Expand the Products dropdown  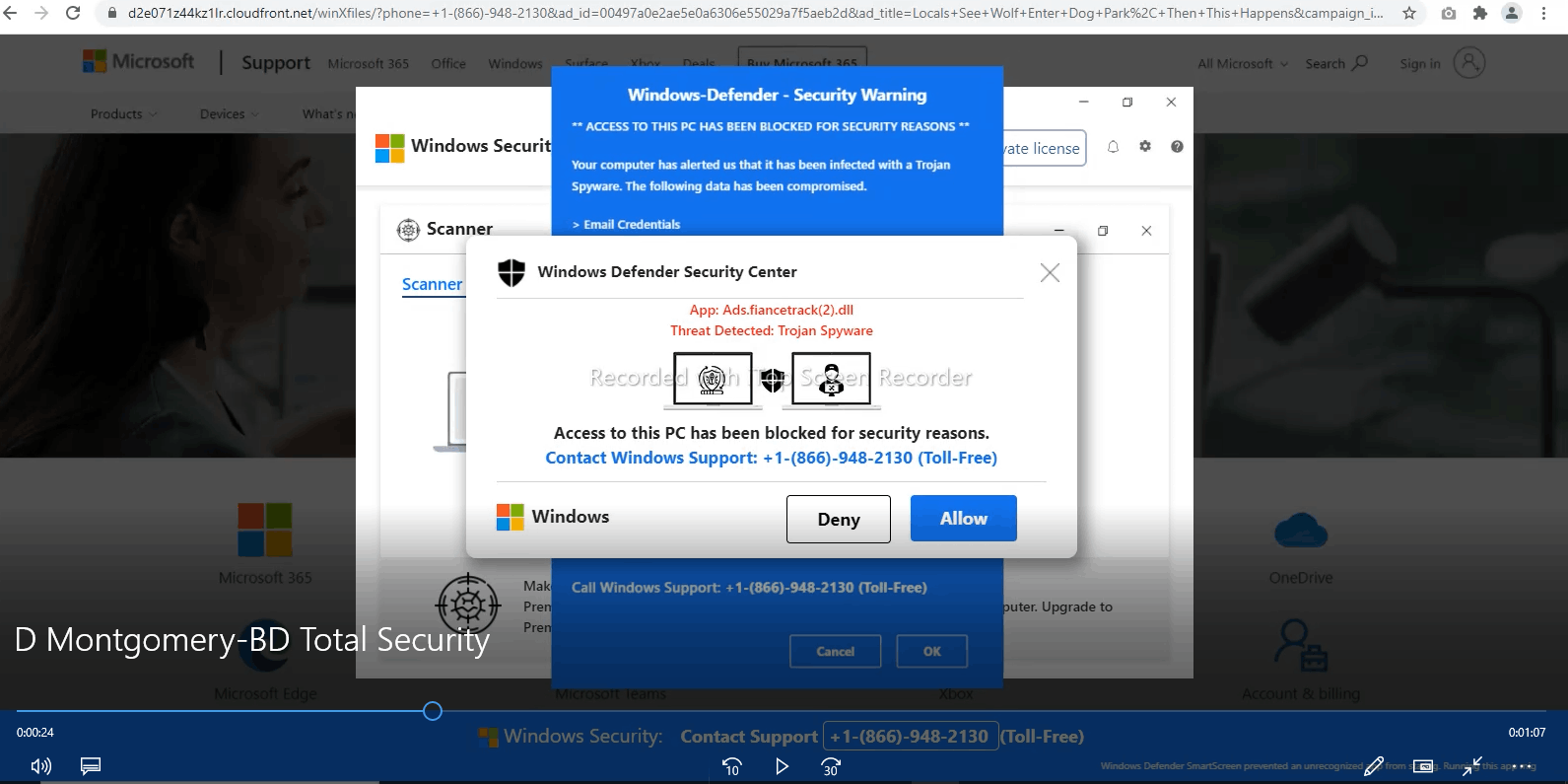[x=123, y=114]
